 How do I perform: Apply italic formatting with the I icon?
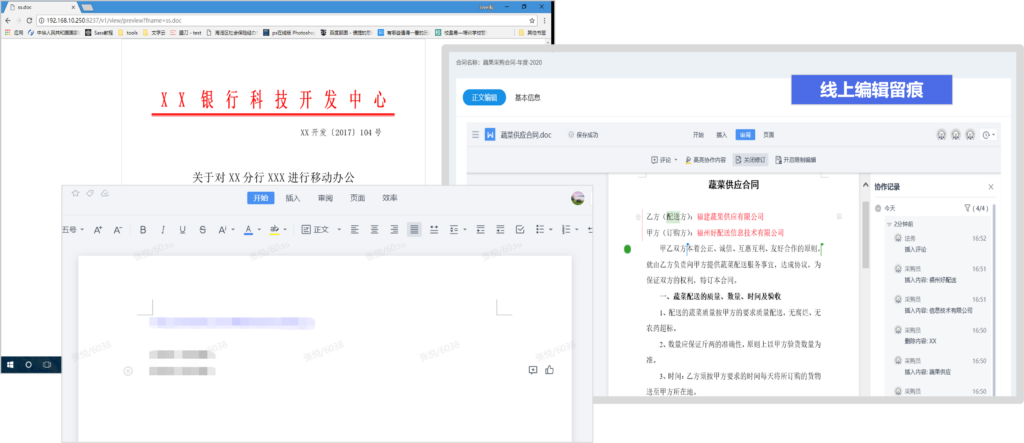pos(162,230)
